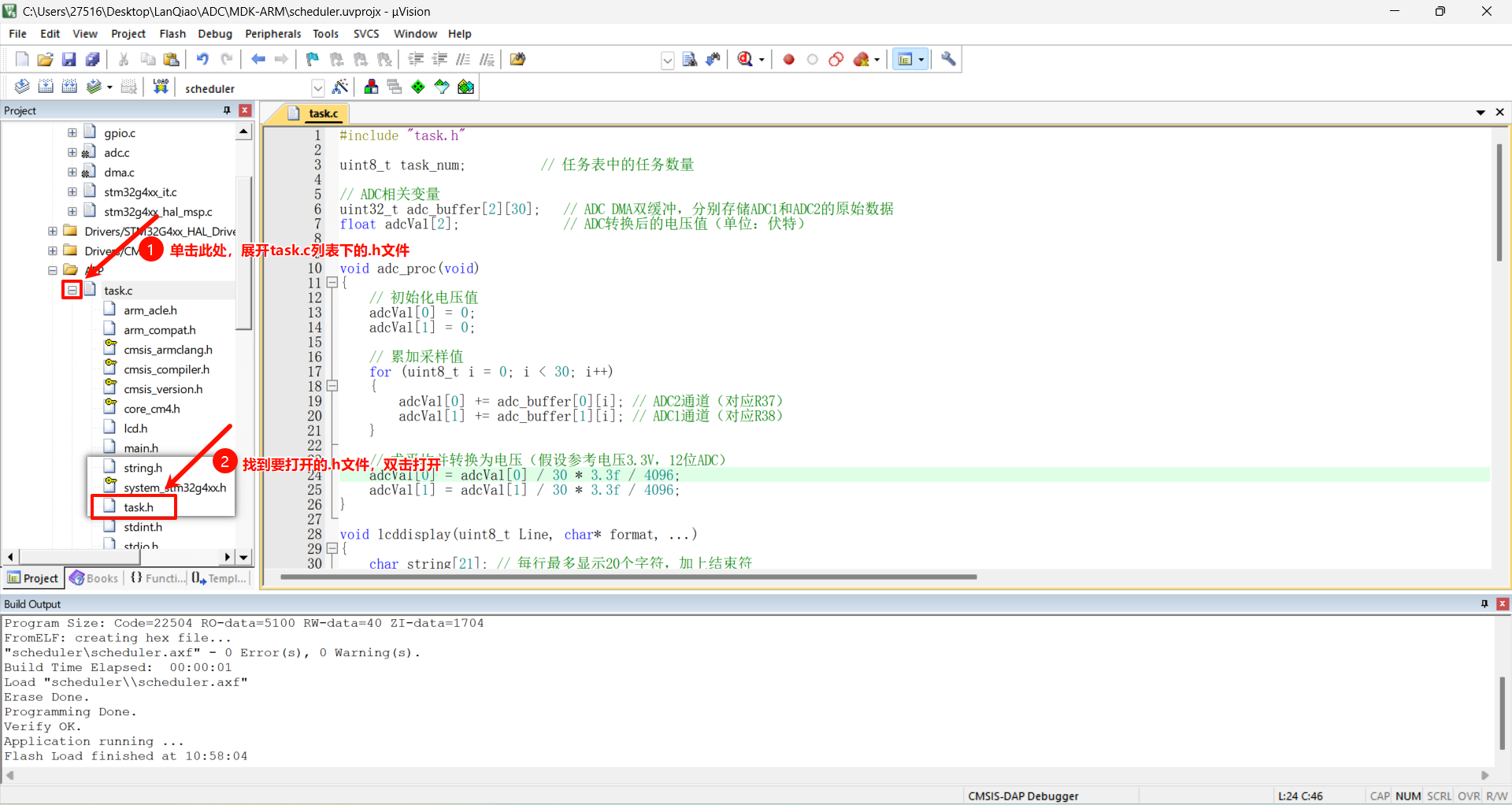Undo the last edit

(x=202, y=59)
